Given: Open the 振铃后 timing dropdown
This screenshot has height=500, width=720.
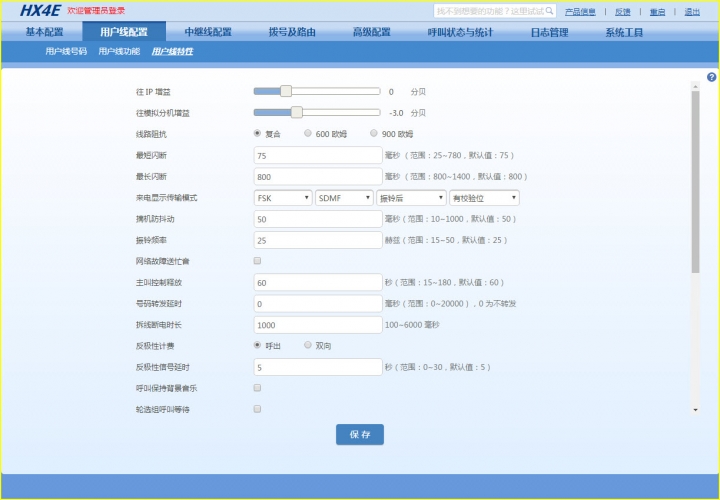Looking at the screenshot, I should pos(411,198).
